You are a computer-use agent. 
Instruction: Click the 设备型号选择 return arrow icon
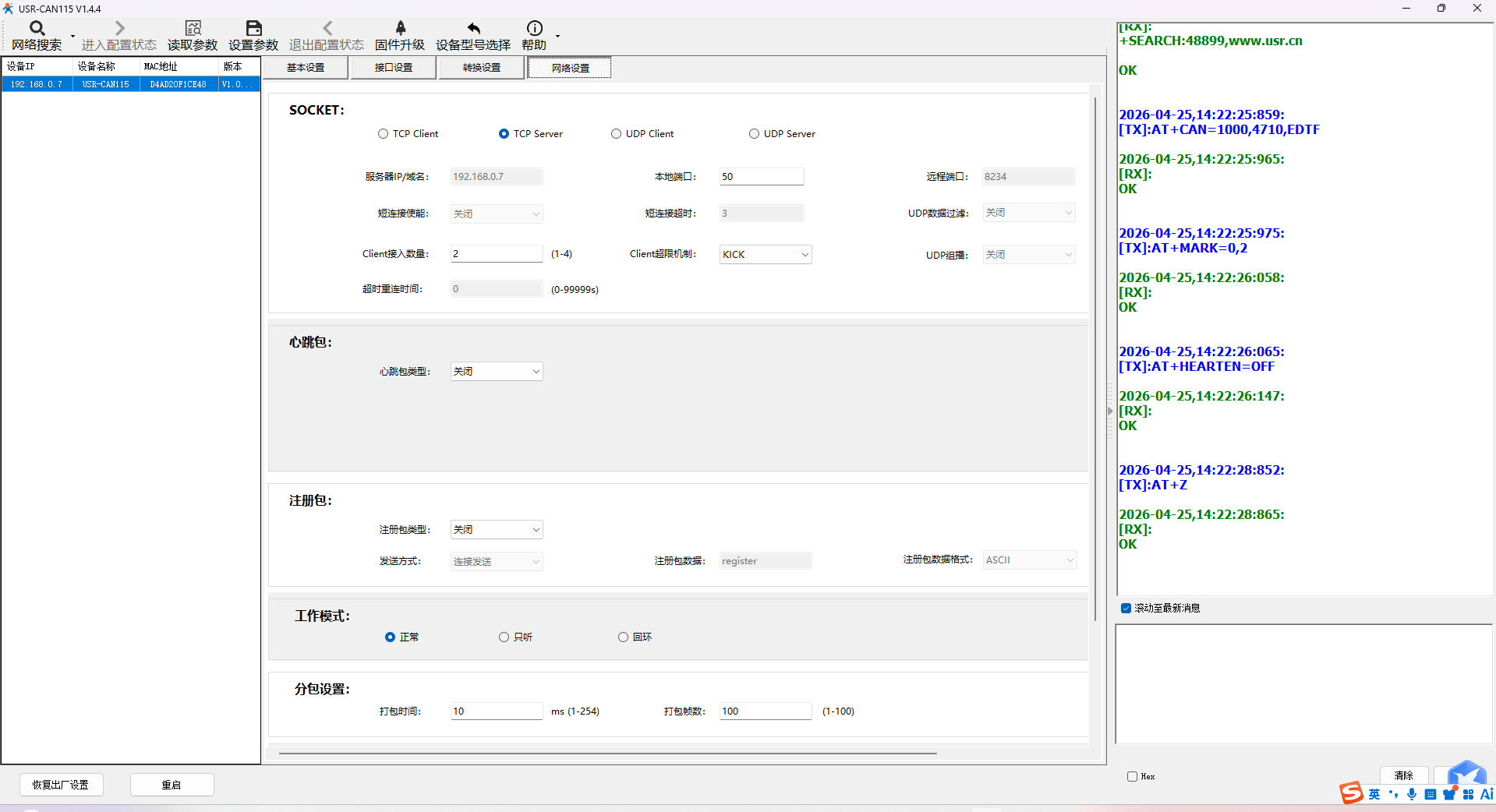(x=473, y=28)
